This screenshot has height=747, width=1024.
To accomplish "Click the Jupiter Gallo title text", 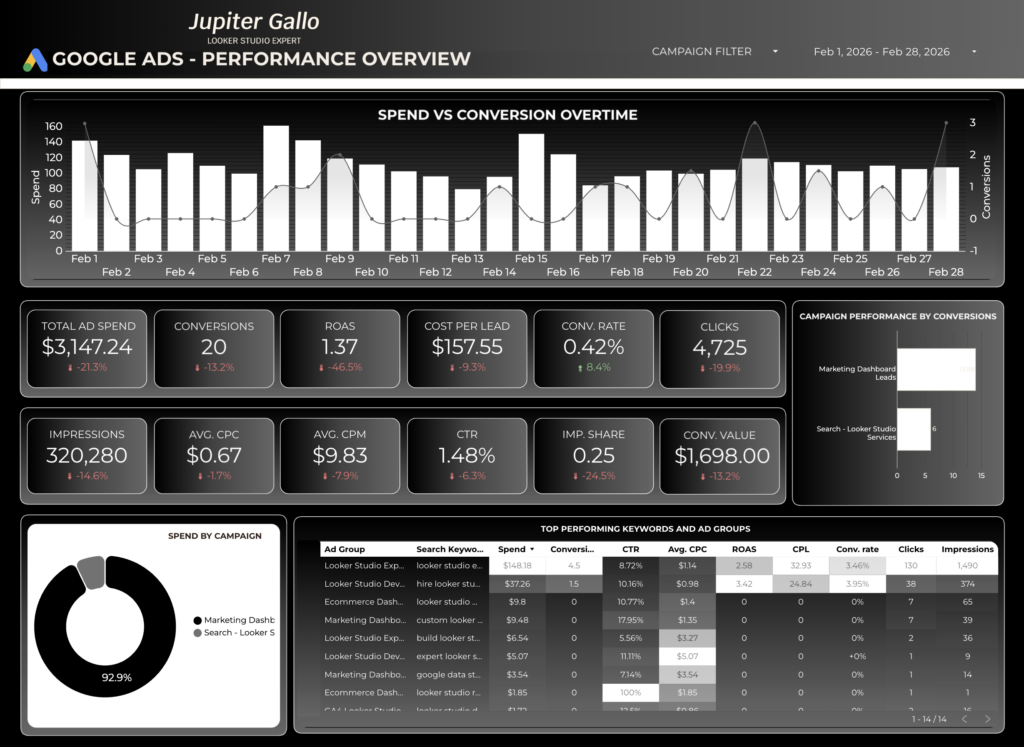I will click(x=254, y=21).
